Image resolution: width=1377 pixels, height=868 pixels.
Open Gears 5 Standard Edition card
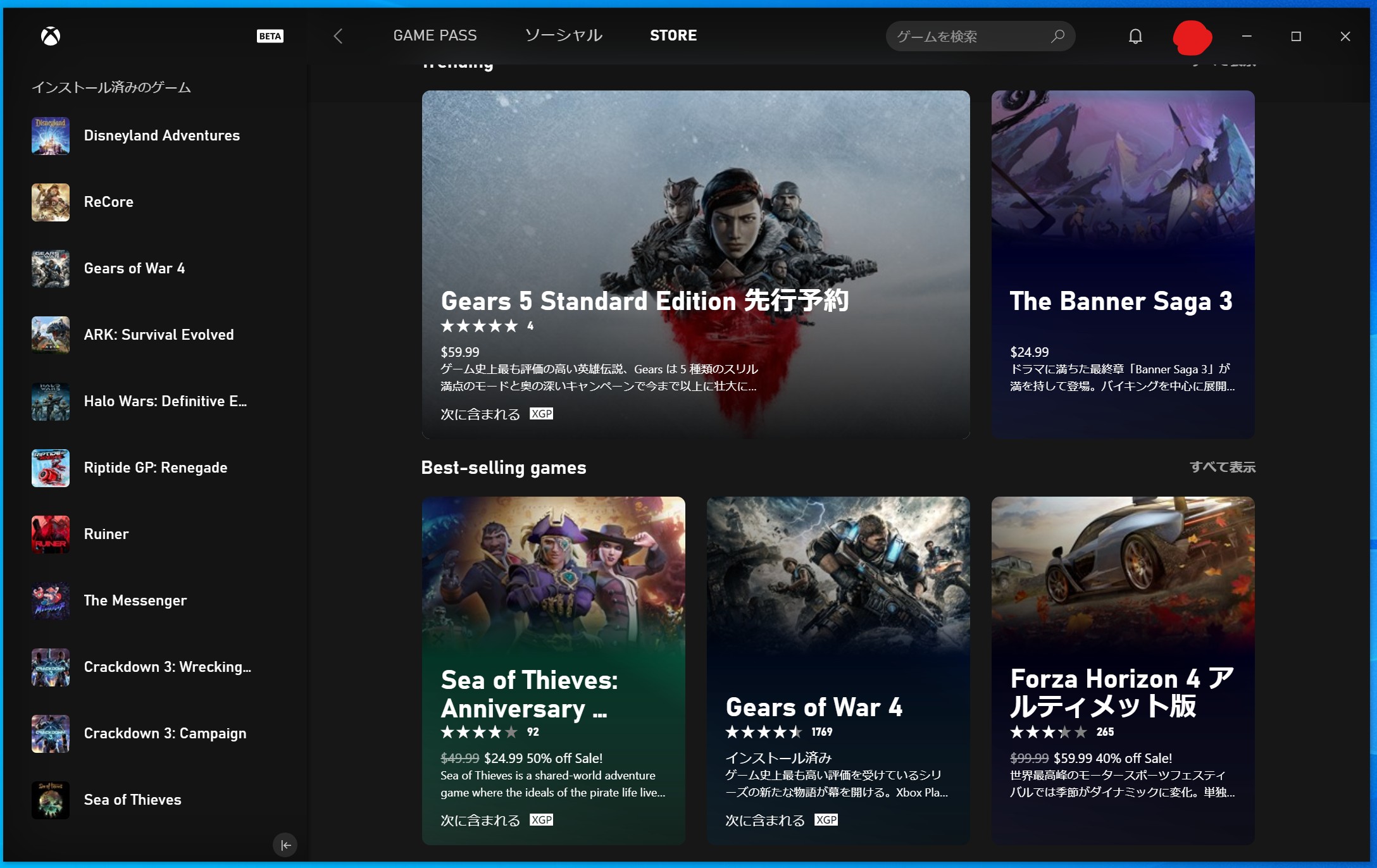tap(695, 264)
